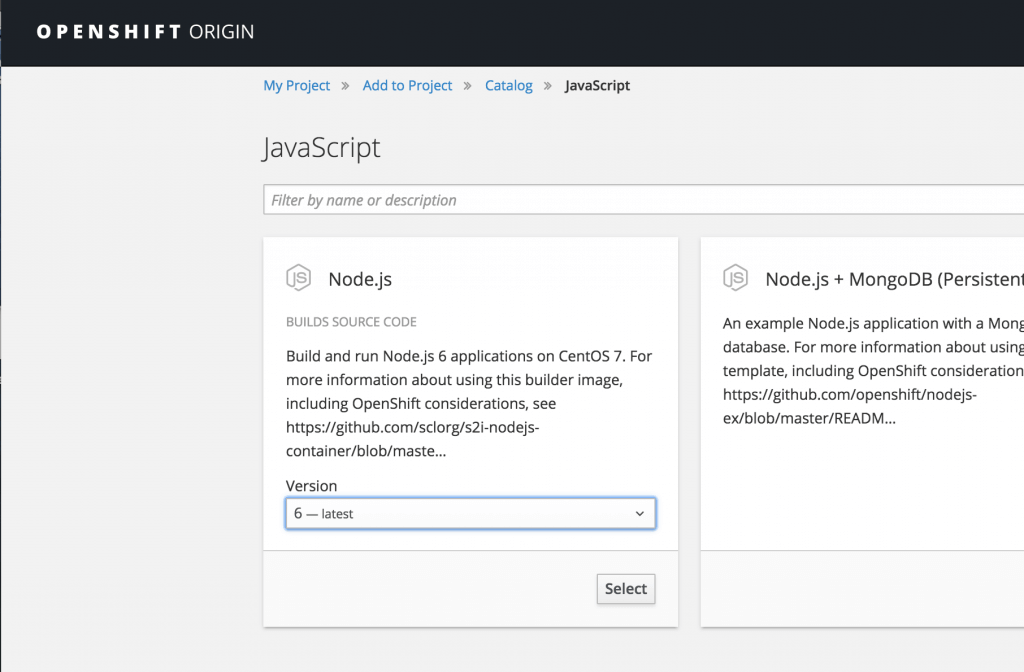This screenshot has width=1024, height=672.
Task: Navigate to My Project breadcrumb
Action: (296, 85)
